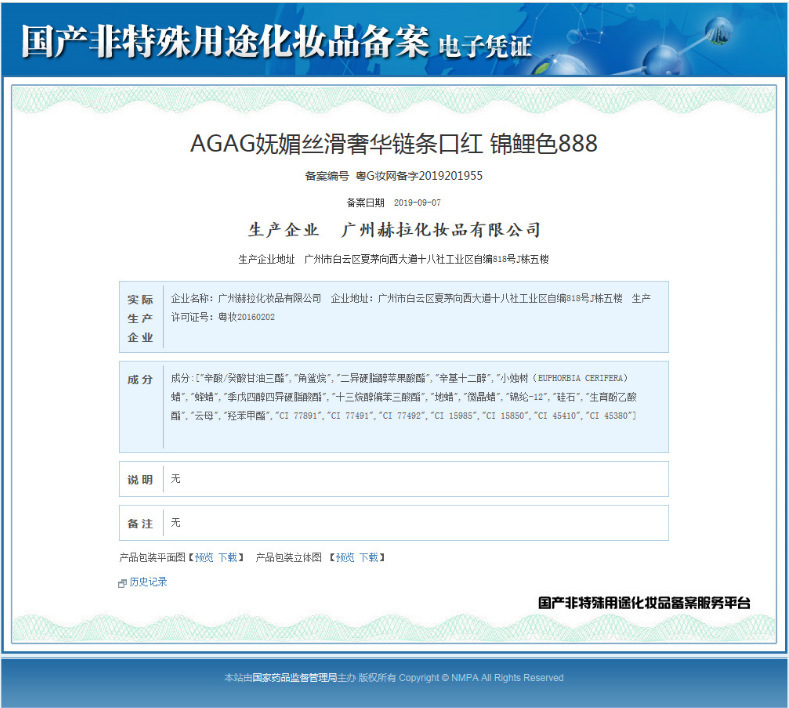This screenshot has width=789, height=708.
Task: Click the 说明 row label
Action: (x=140, y=480)
